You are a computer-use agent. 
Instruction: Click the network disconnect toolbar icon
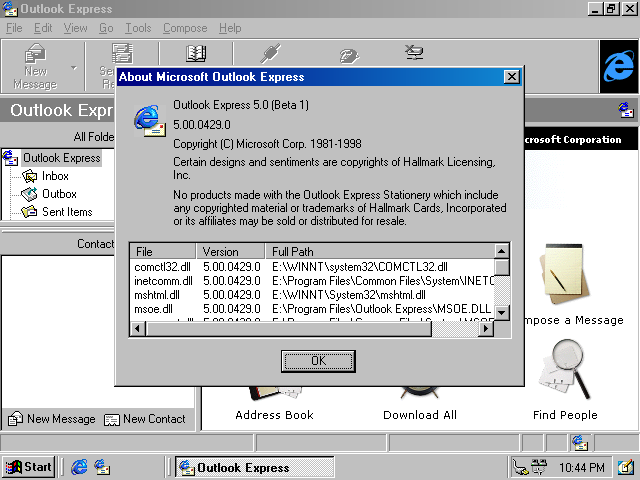coord(414,52)
